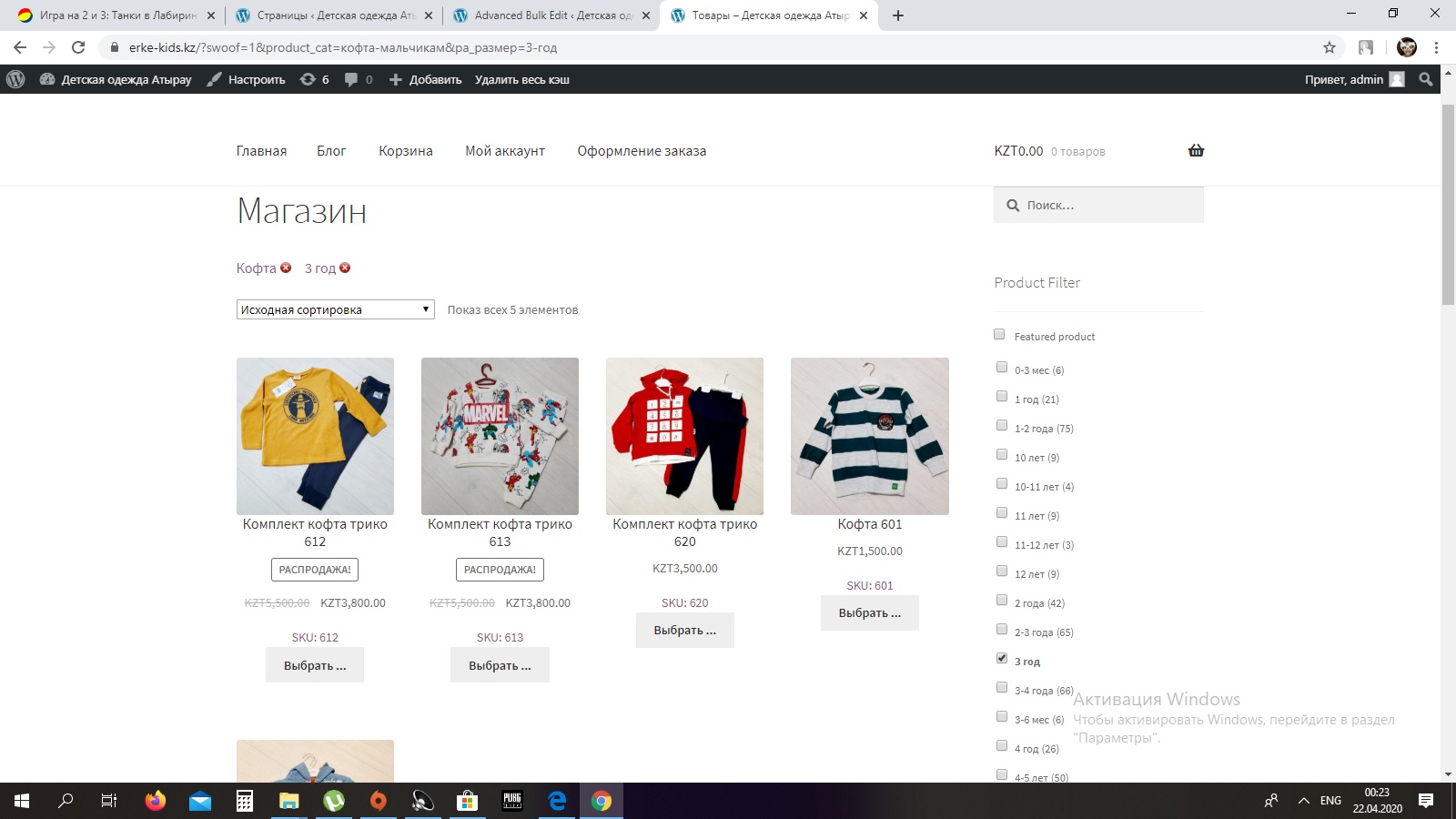Open Microsoft Edge from taskbar
Viewport: 1456px width, 819px height.
[x=557, y=801]
